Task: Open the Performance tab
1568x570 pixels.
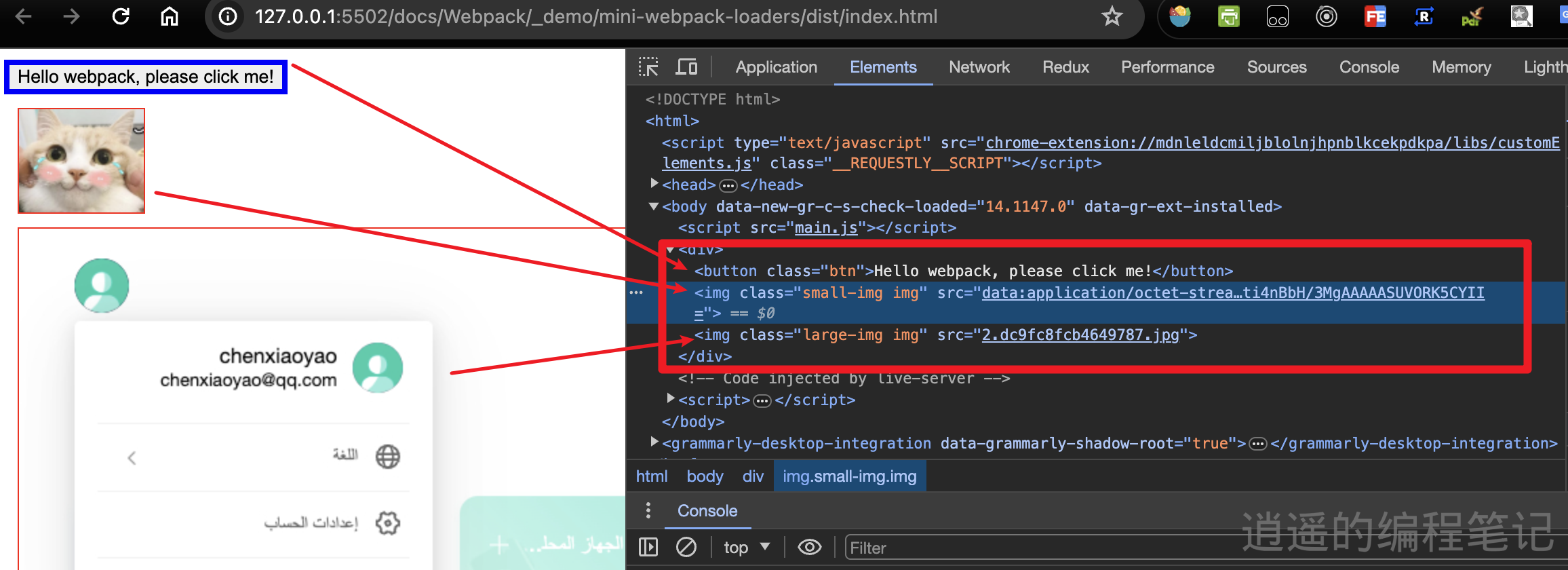Action: (1167, 67)
